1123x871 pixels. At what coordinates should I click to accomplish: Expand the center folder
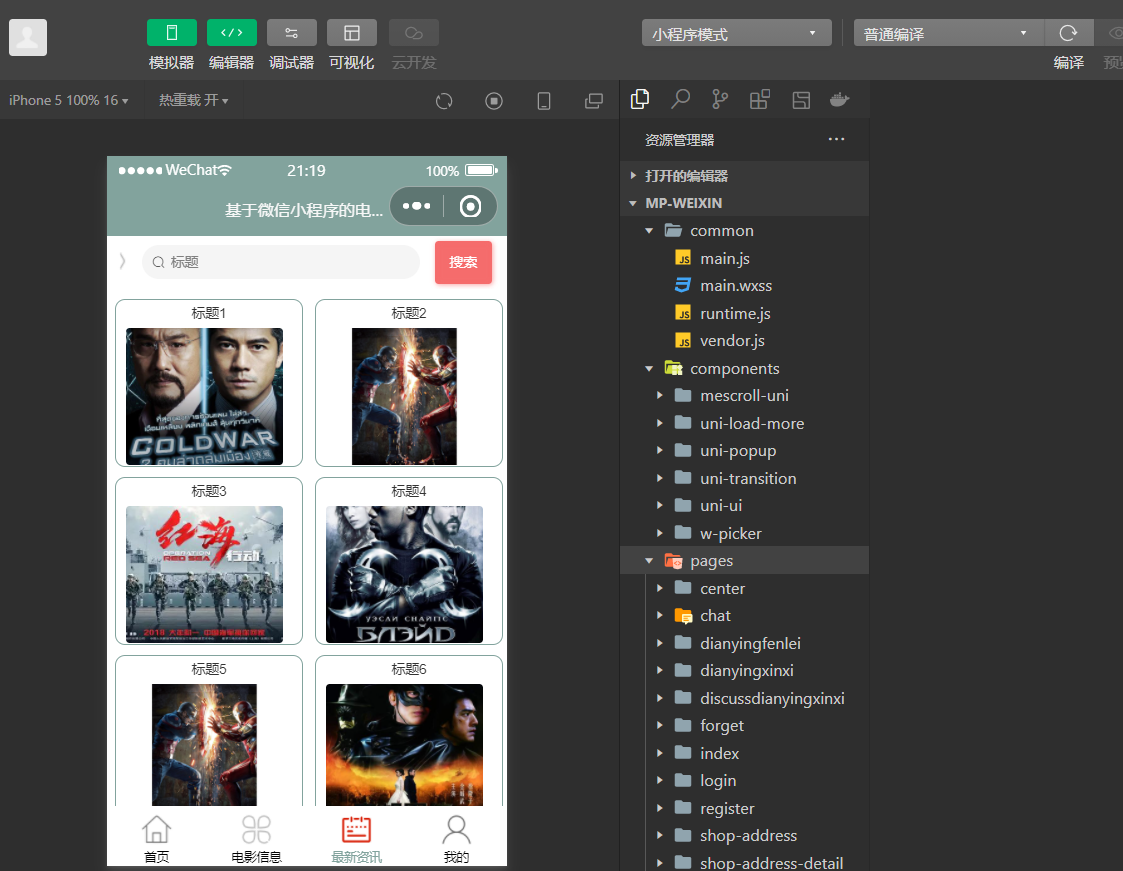(745, 588)
